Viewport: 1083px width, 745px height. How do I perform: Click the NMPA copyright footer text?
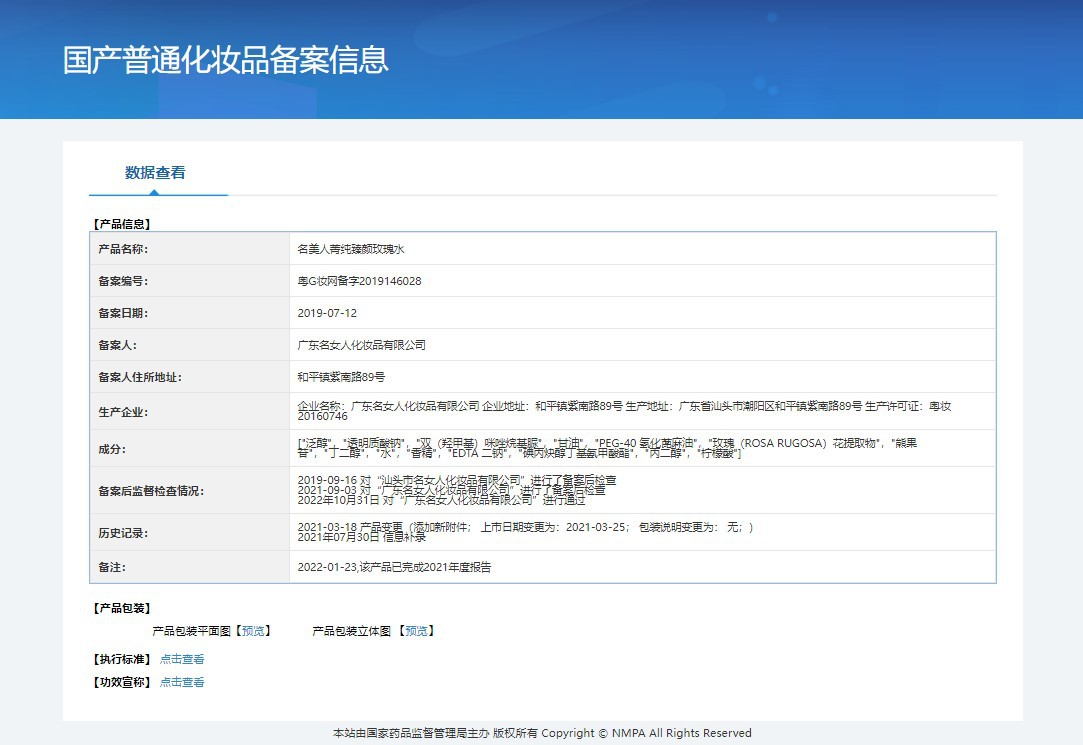[542, 733]
